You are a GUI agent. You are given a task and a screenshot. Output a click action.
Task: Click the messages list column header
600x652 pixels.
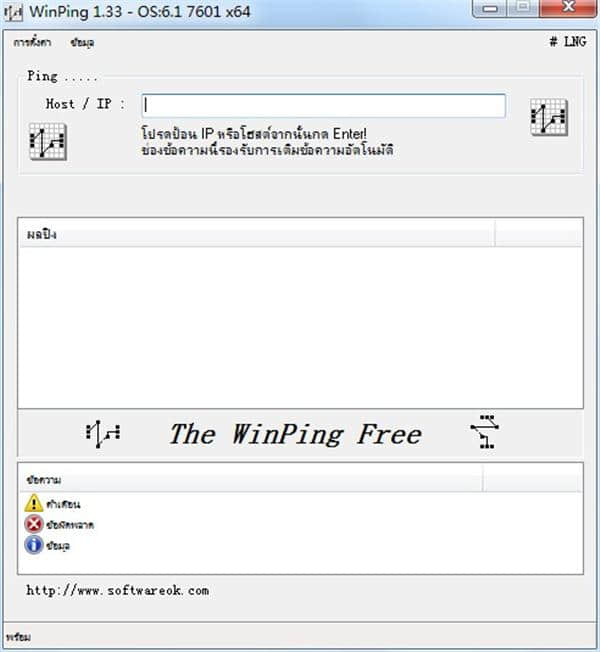[251, 479]
